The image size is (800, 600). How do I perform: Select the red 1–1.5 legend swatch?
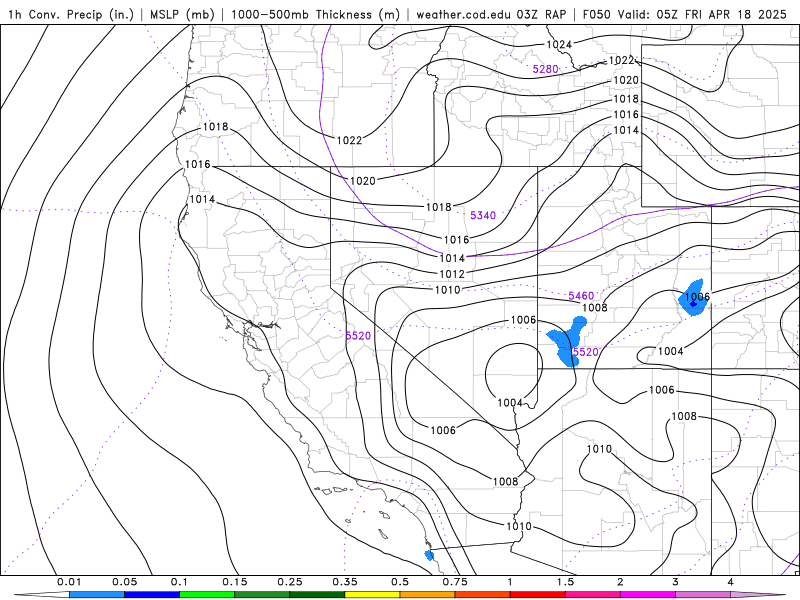pyautogui.click(x=538, y=595)
